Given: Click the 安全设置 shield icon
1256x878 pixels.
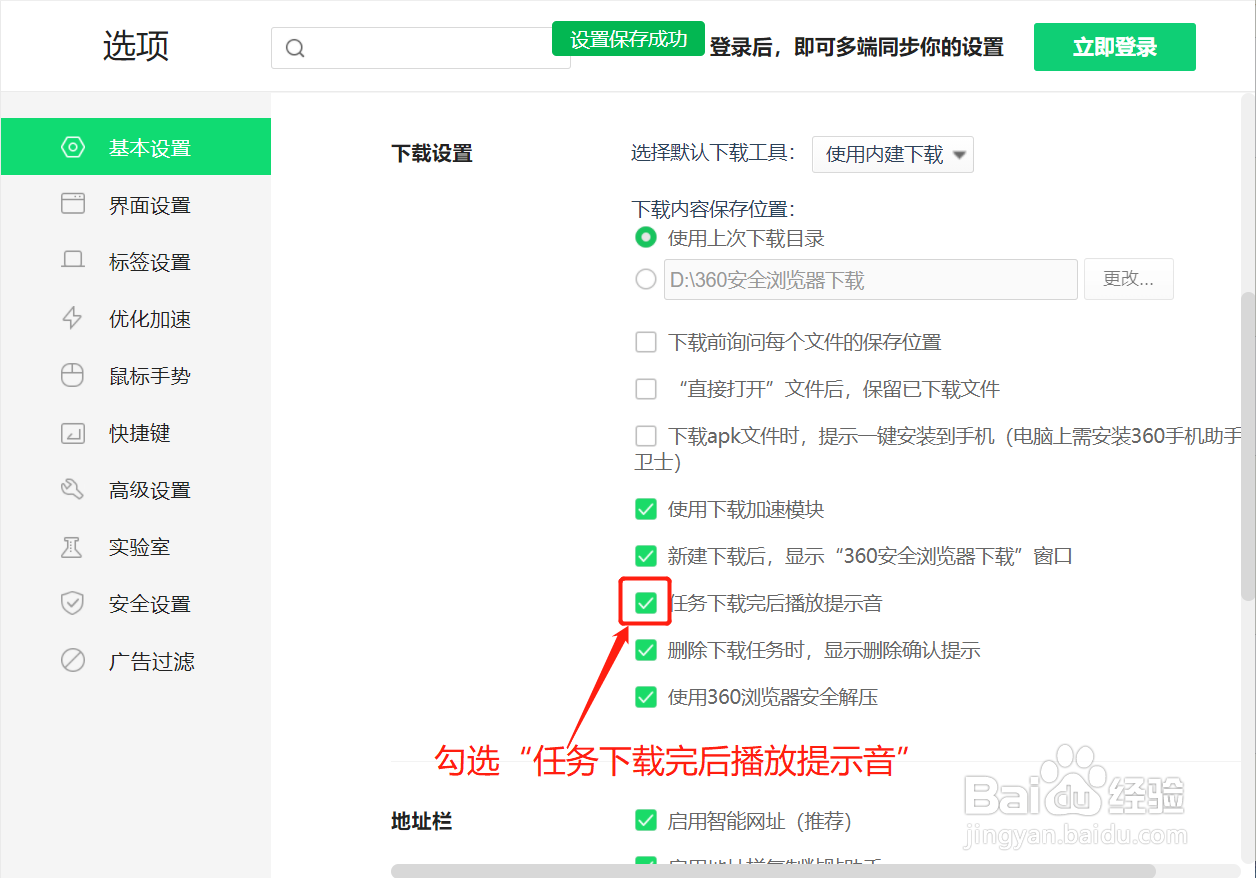Looking at the screenshot, I should tap(73, 603).
